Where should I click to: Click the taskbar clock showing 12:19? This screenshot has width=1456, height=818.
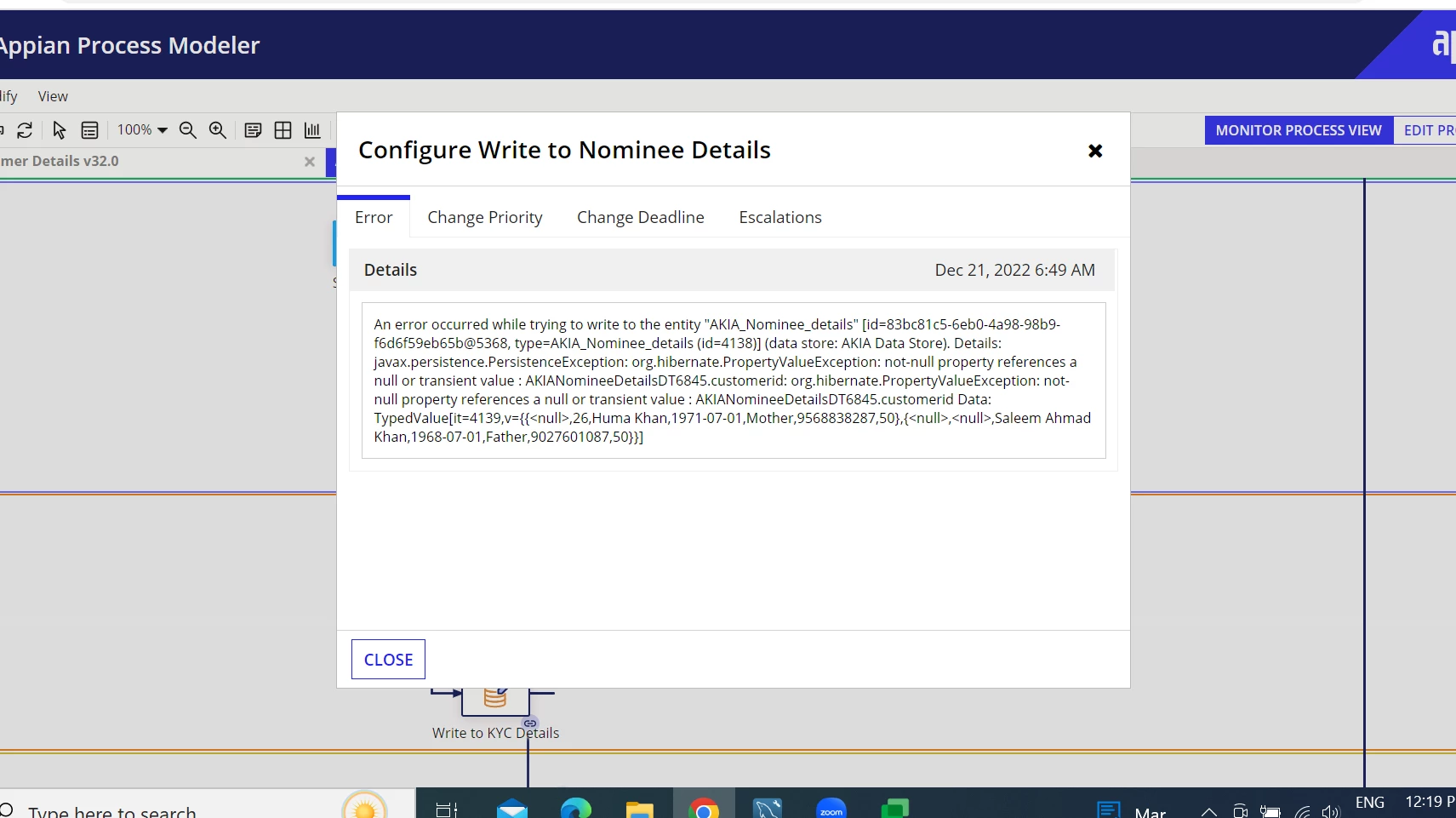click(1430, 802)
